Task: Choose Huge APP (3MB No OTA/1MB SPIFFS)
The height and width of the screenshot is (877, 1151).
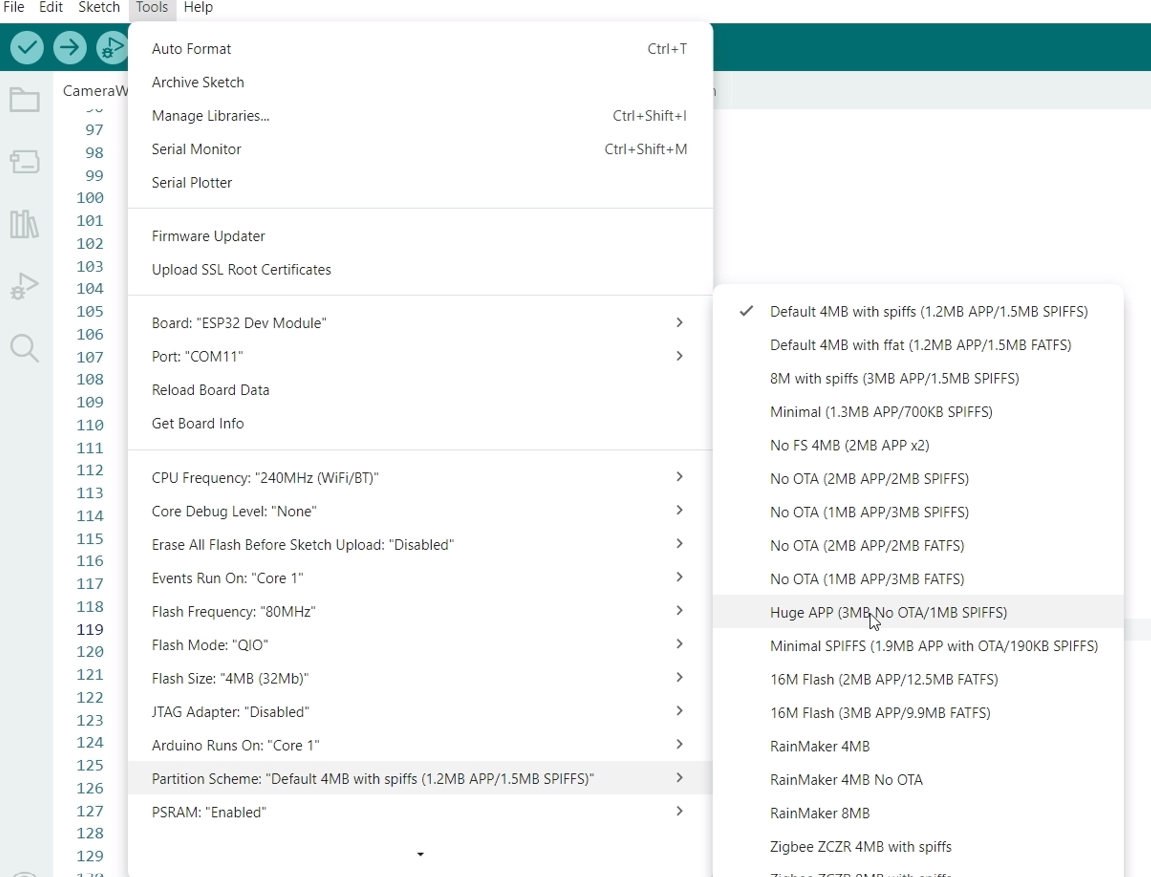Action: pyautogui.click(x=888, y=613)
